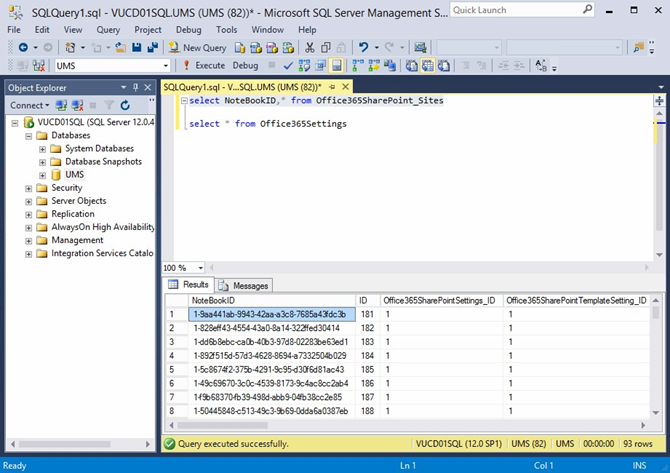Toggle auto-hide pin on Object Explorer
The height and width of the screenshot is (473, 670).
point(136,87)
